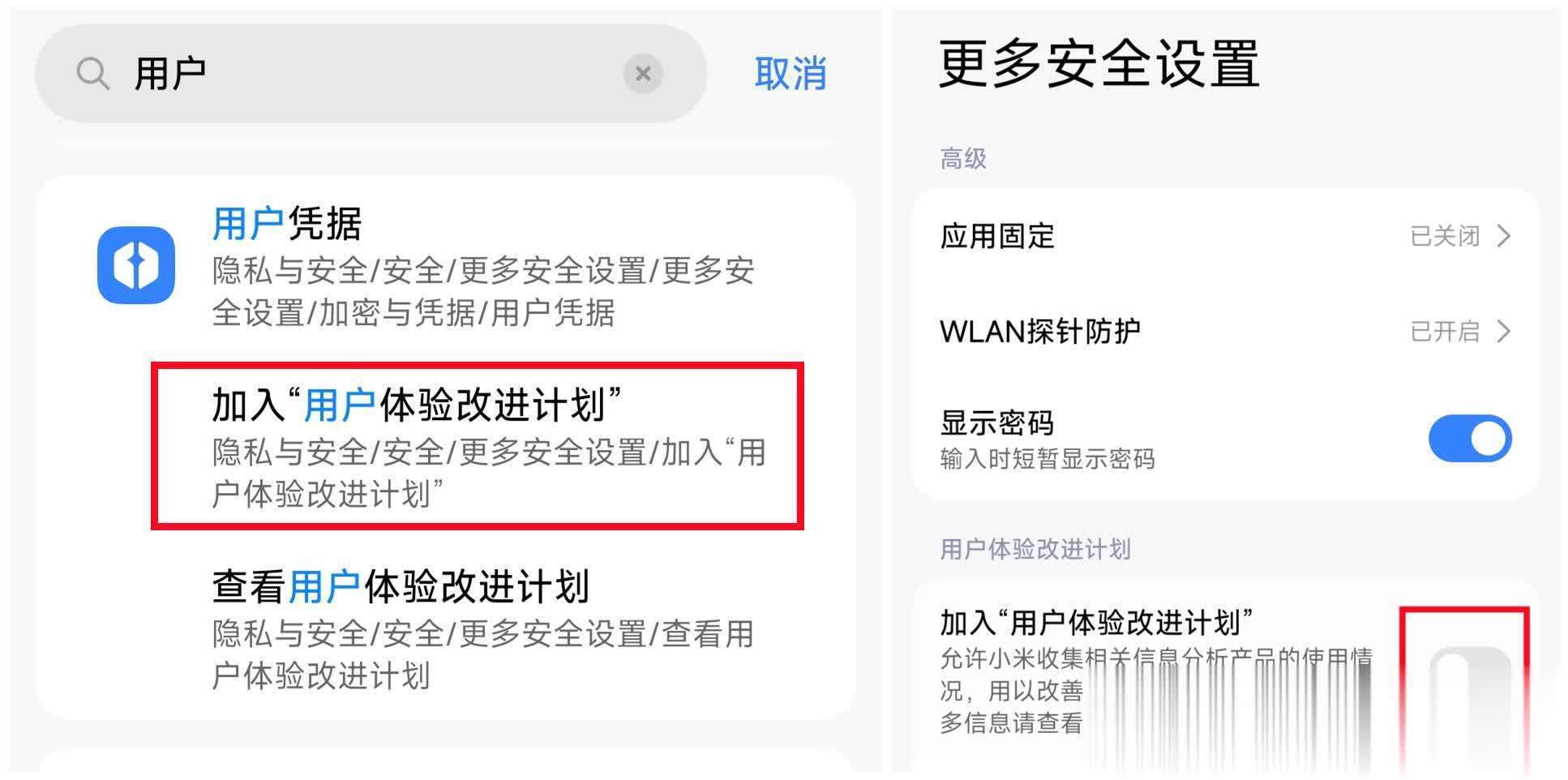
Task: Open the blue security app icon
Action: [x=136, y=265]
